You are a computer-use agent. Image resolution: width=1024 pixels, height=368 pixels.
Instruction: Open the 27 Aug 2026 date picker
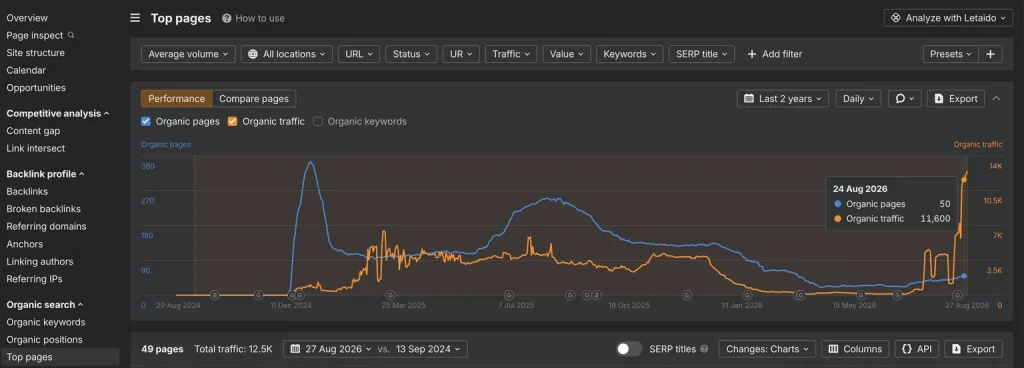pos(331,349)
